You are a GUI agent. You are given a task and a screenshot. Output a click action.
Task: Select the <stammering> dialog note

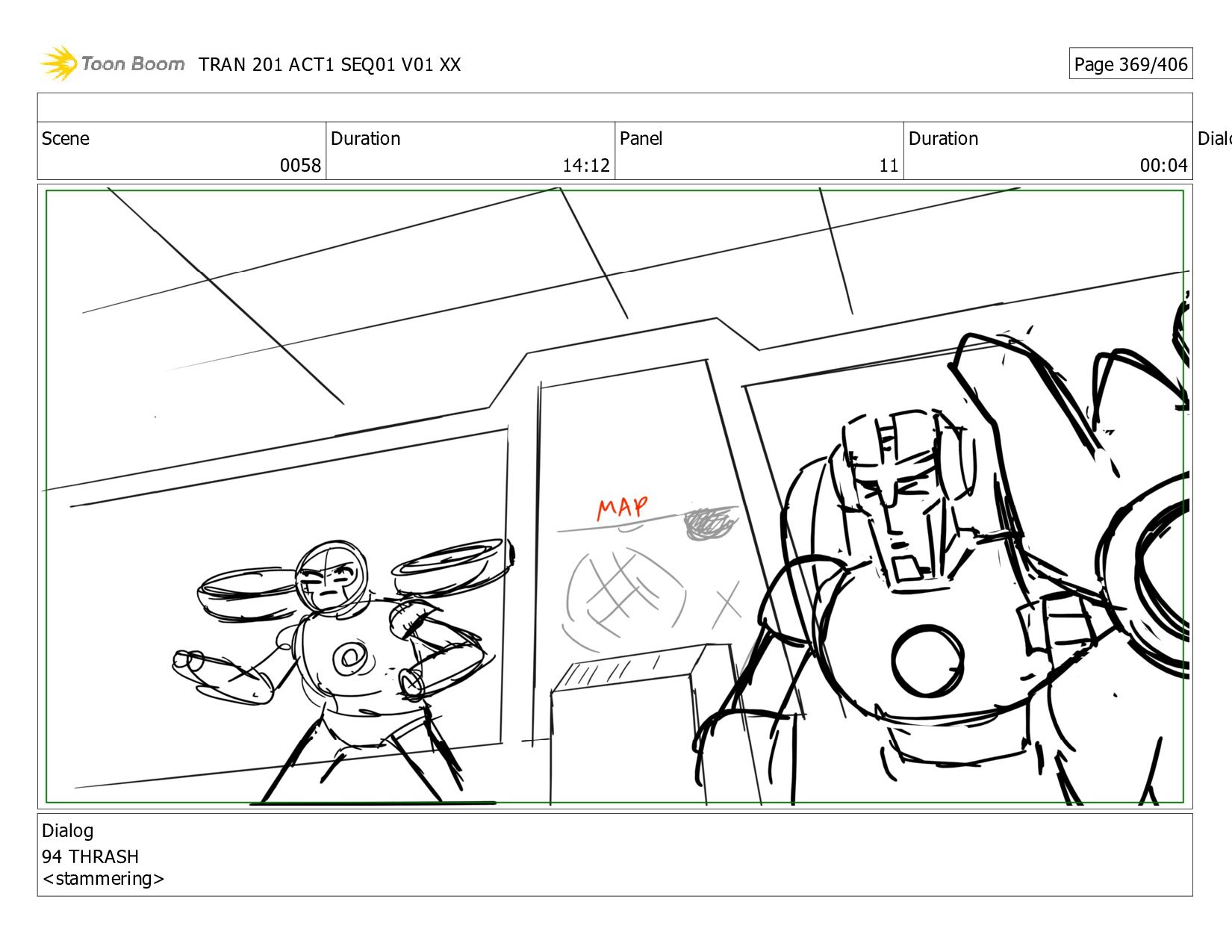(103, 879)
